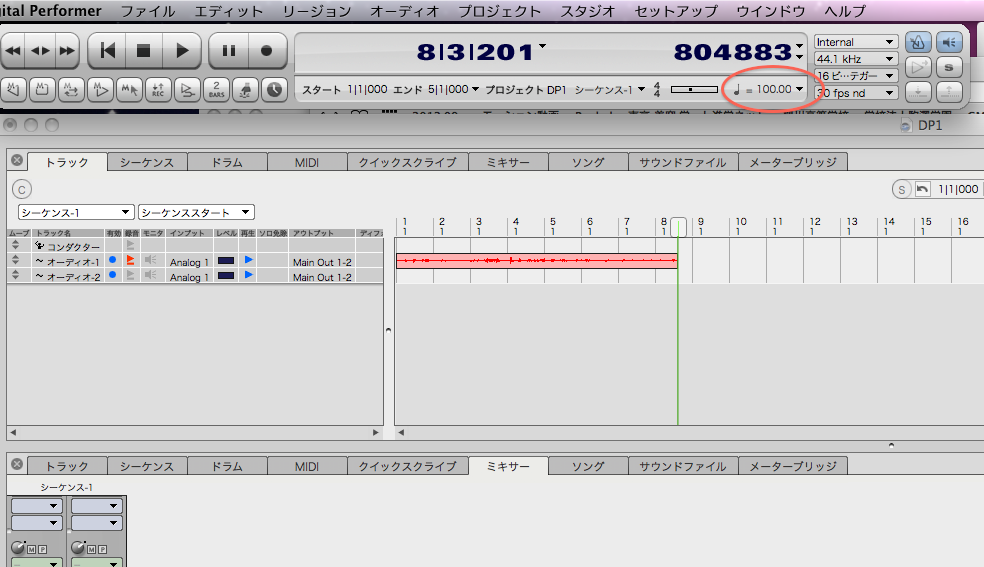Screen dimensions: 984x567
Task: Click the rewind transport button
Action: (x=14, y=51)
